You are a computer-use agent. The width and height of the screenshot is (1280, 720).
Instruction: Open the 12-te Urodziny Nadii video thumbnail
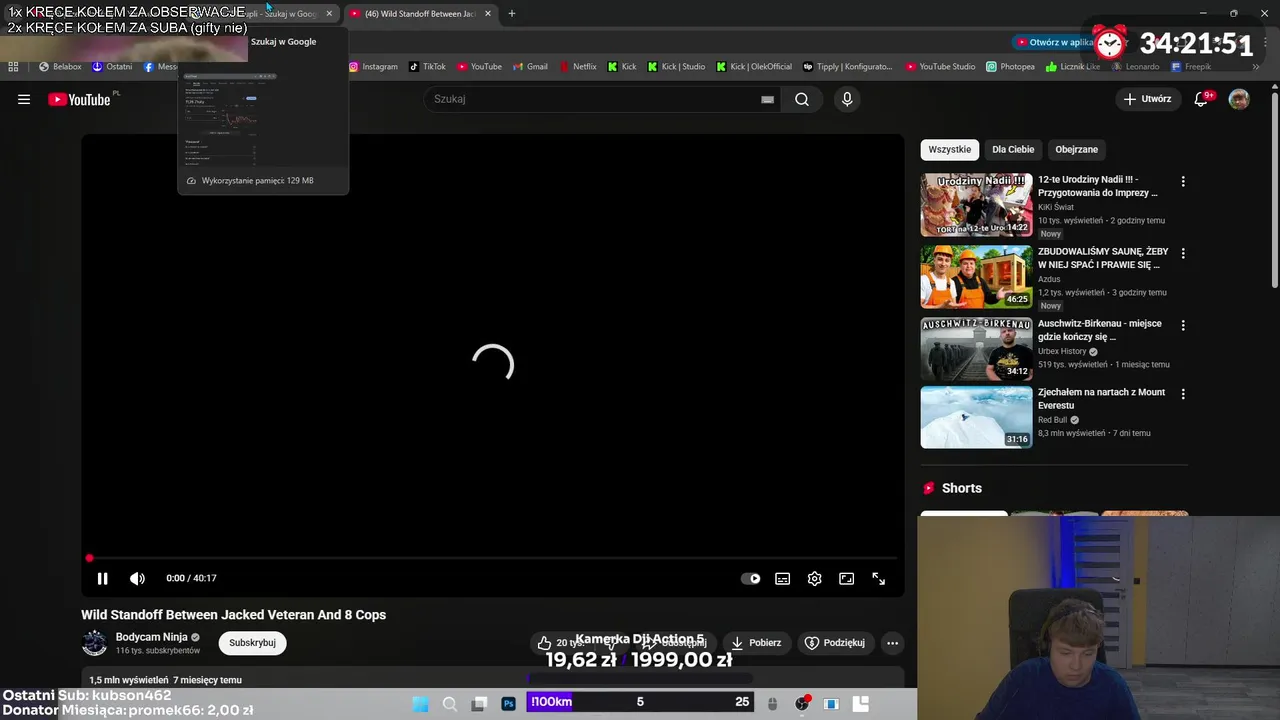tap(976, 205)
